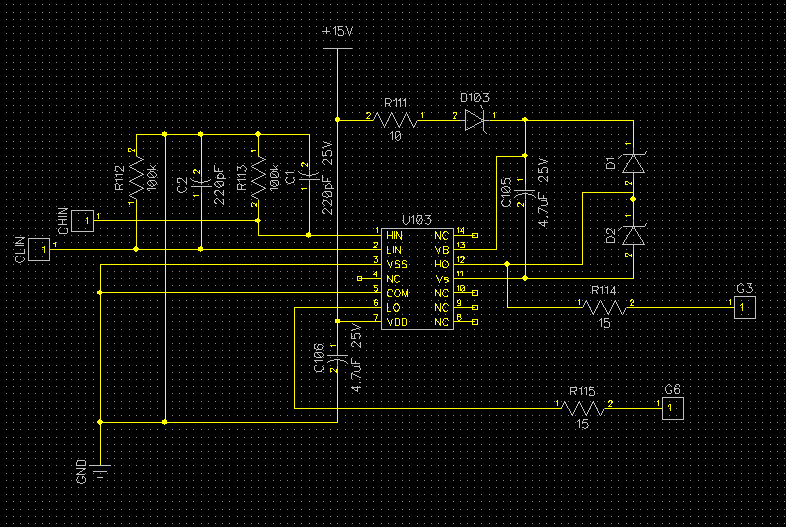786x527 pixels.
Task: Click the G3 output connector
Action: [745, 307]
